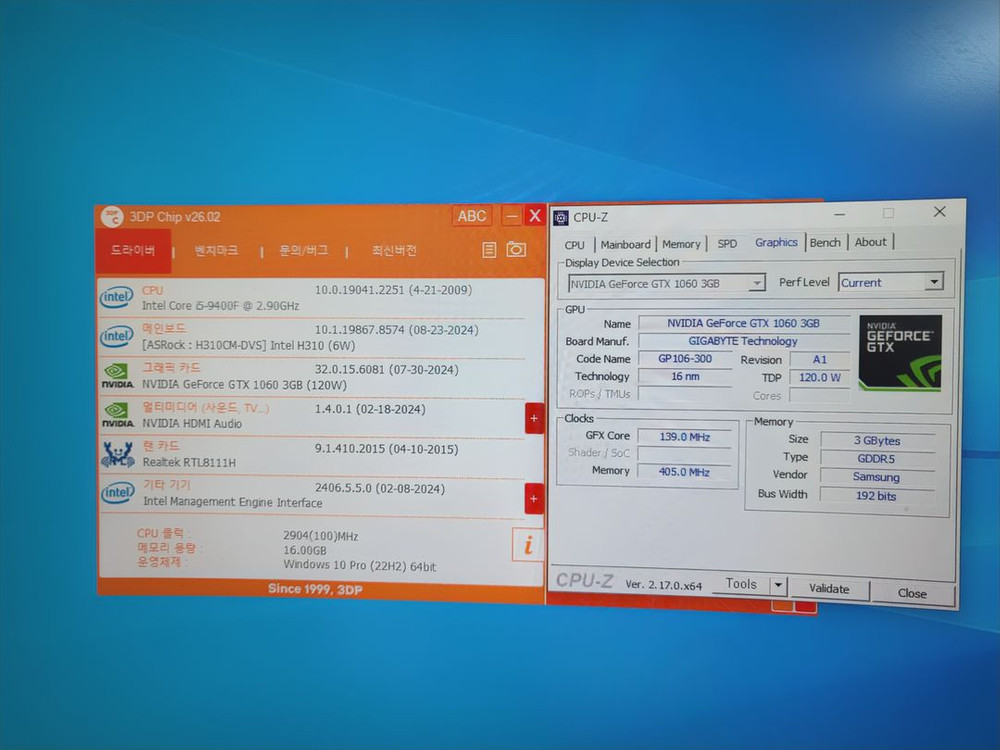Image resolution: width=1000 pixels, height=750 pixels.
Task: Open the 문의/버그 tab
Action: 304,251
